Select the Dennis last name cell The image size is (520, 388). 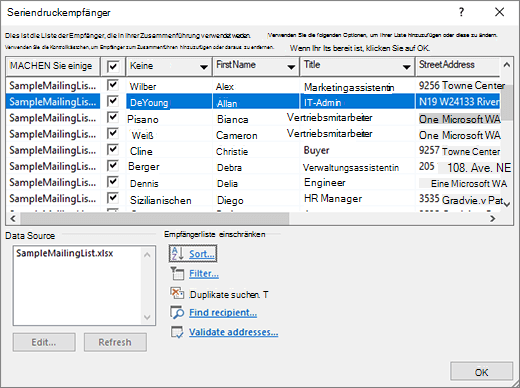tap(169, 183)
